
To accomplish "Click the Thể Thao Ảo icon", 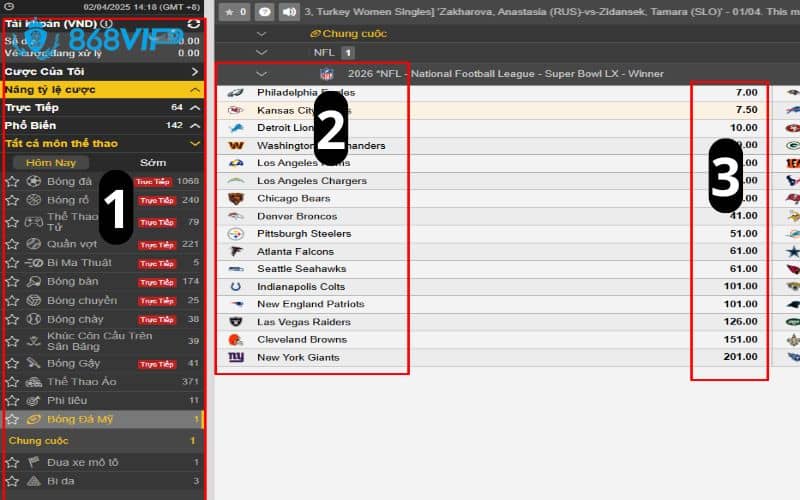I will [34, 382].
